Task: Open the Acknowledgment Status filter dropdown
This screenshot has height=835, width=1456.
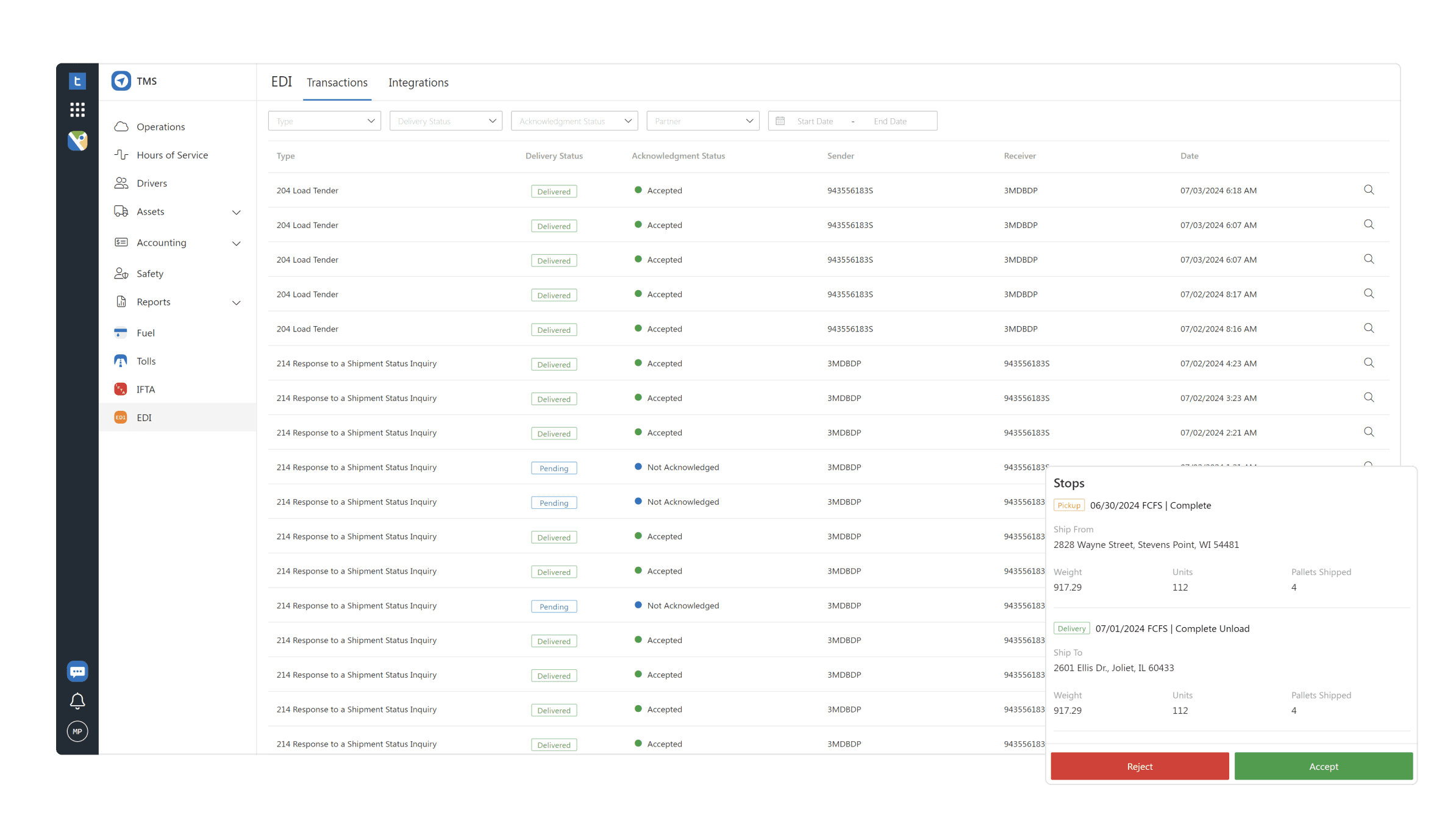Action: [x=573, y=121]
